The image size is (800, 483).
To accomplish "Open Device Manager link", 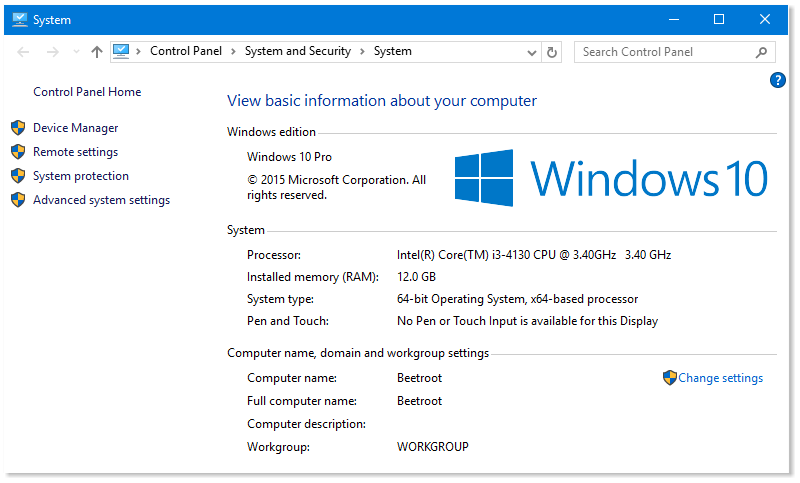I will [x=76, y=128].
